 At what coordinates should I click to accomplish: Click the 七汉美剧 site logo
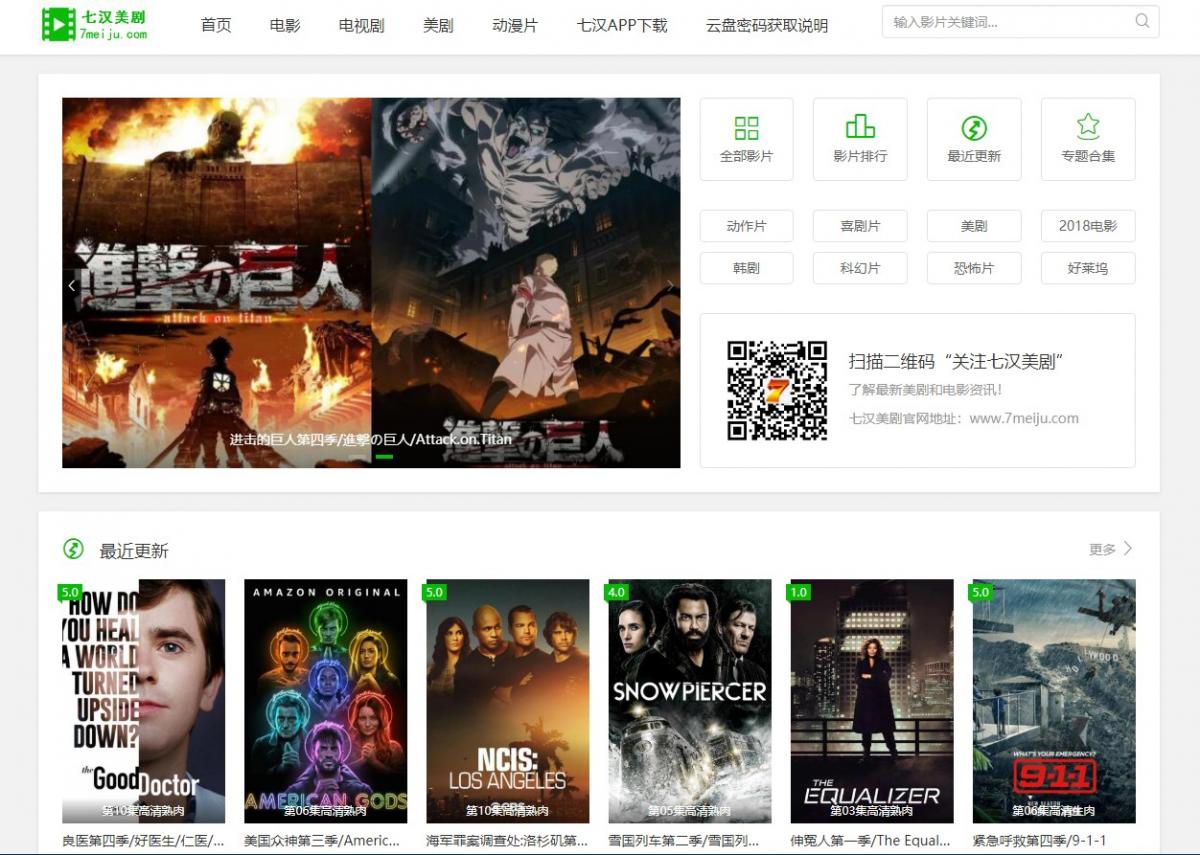point(95,24)
